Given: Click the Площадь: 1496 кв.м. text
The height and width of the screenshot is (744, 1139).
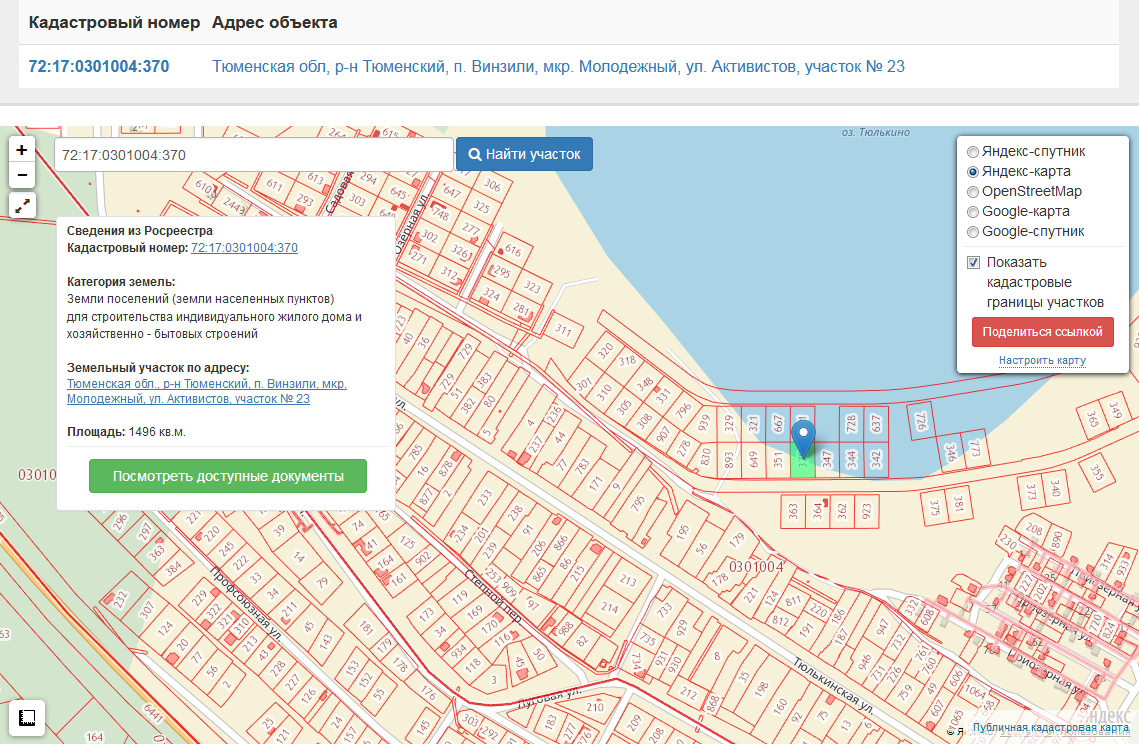Looking at the screenshot, I should click(126, 432).
